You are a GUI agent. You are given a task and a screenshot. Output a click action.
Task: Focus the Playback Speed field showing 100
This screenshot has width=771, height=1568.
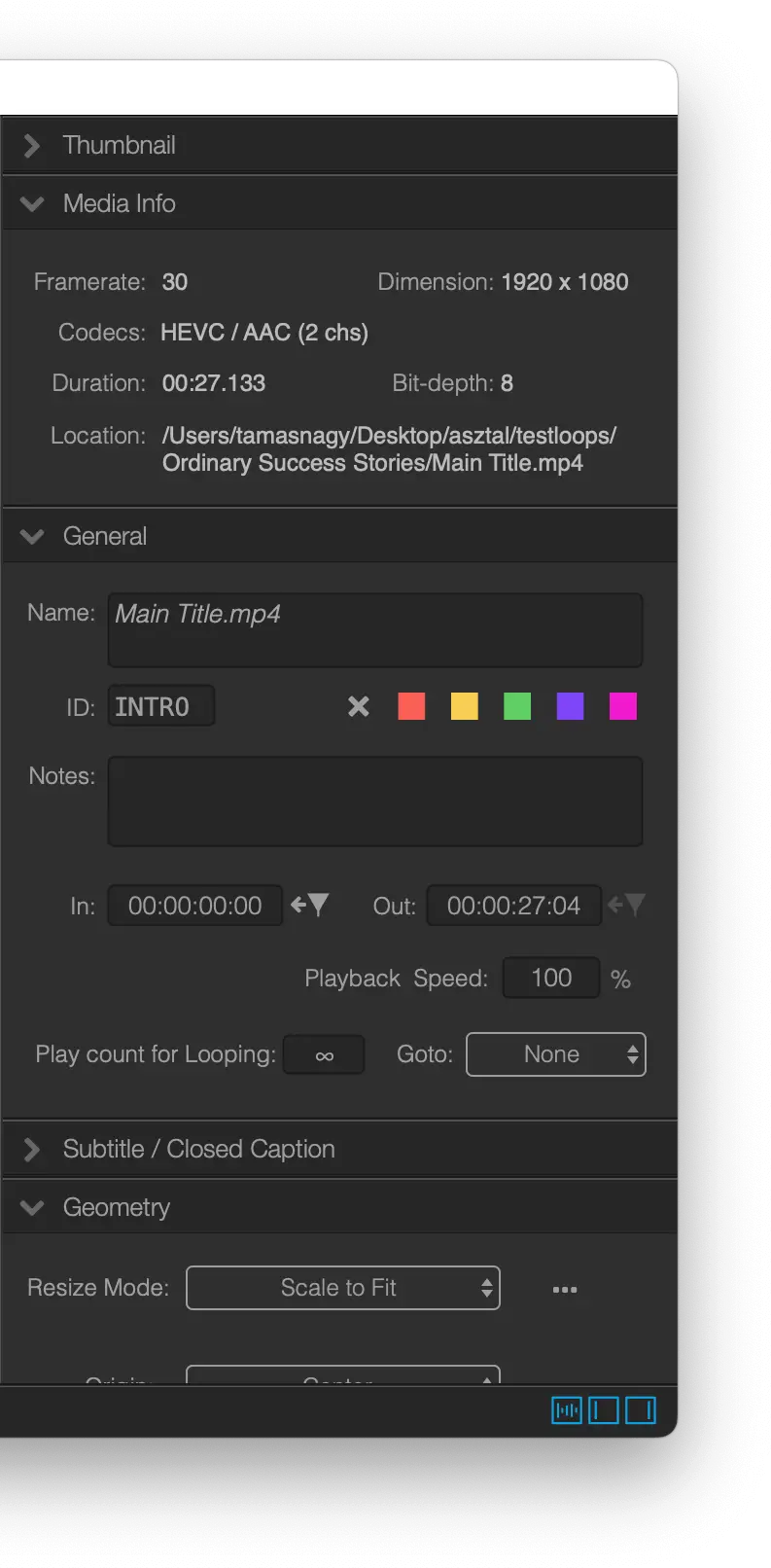tap(551, 979)
